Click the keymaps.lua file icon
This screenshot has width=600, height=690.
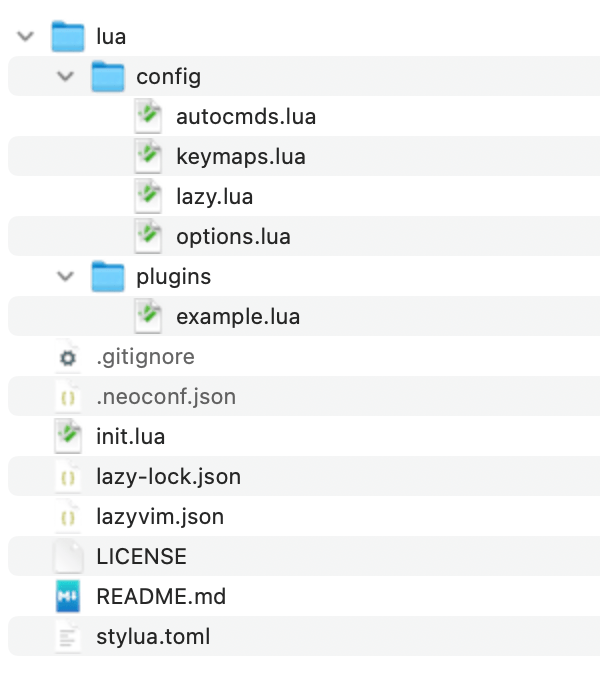click(148, 156)
